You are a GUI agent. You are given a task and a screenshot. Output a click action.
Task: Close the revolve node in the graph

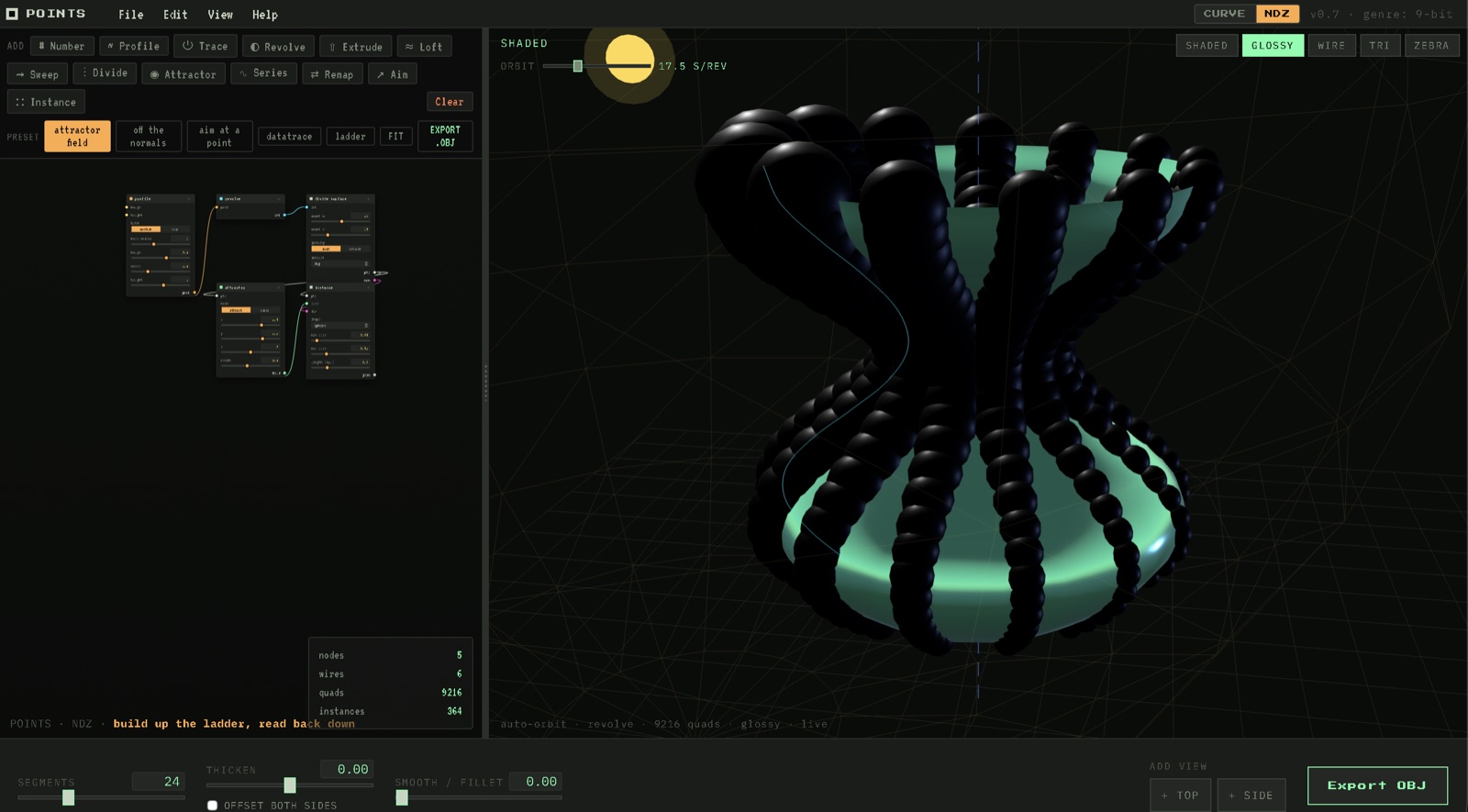point(279,199)
